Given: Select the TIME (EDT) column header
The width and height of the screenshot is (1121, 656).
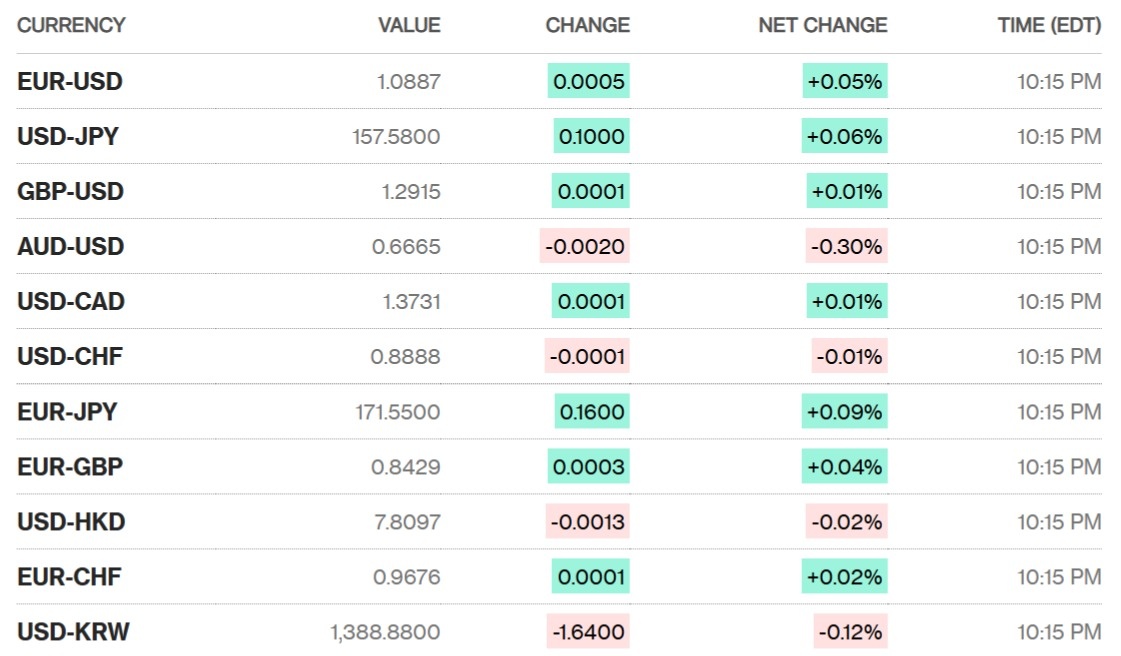Looking at the screenshot, I should (1049, 26).
